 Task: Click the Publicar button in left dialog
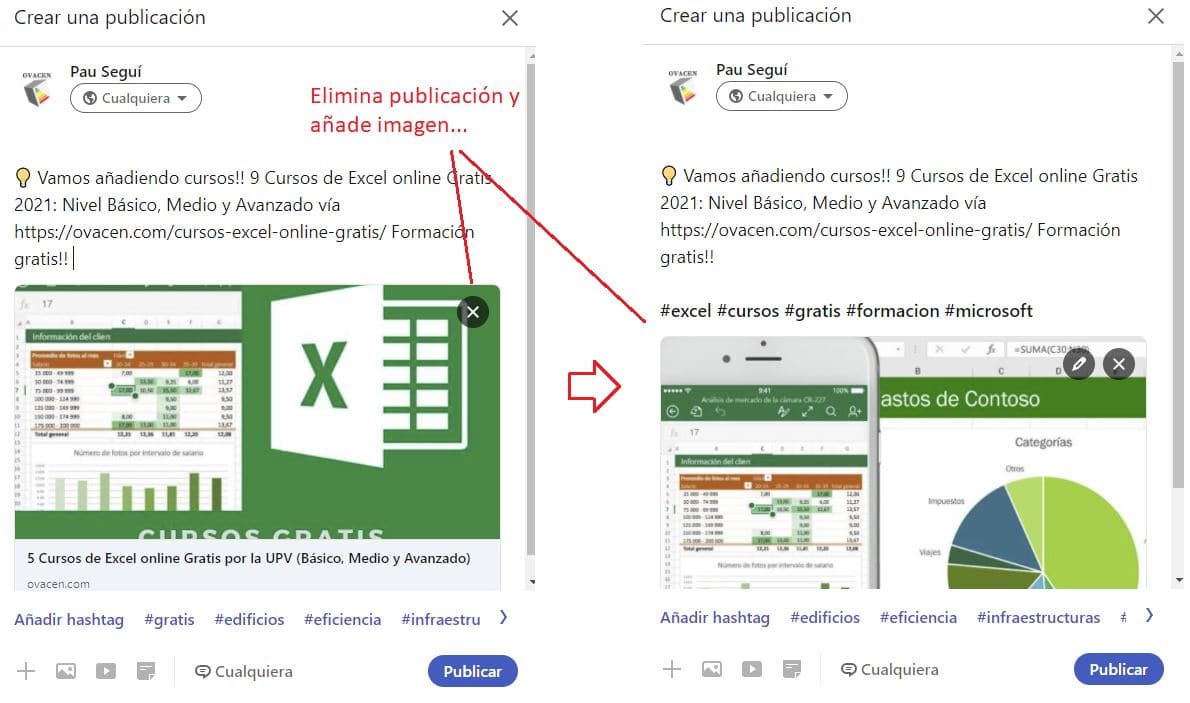(x=472, y=671)
